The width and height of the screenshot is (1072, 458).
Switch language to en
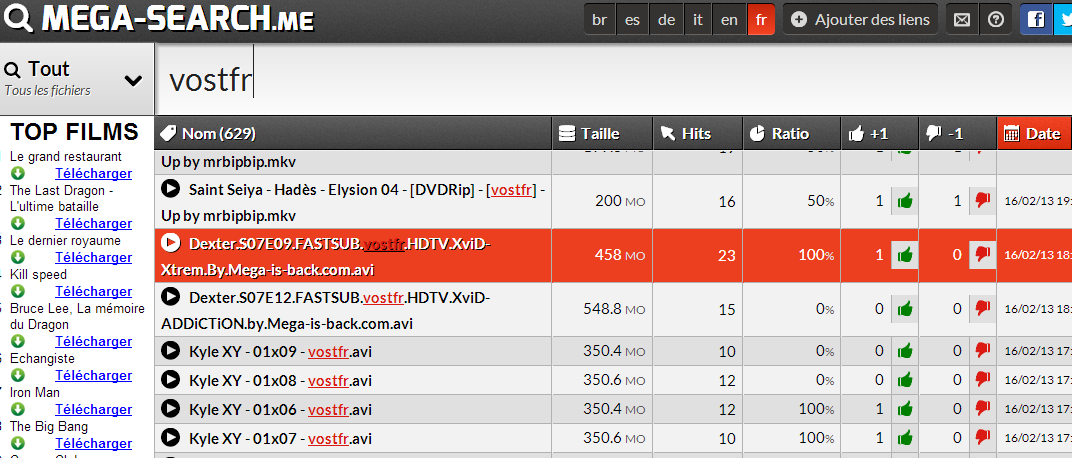[729, 20]
